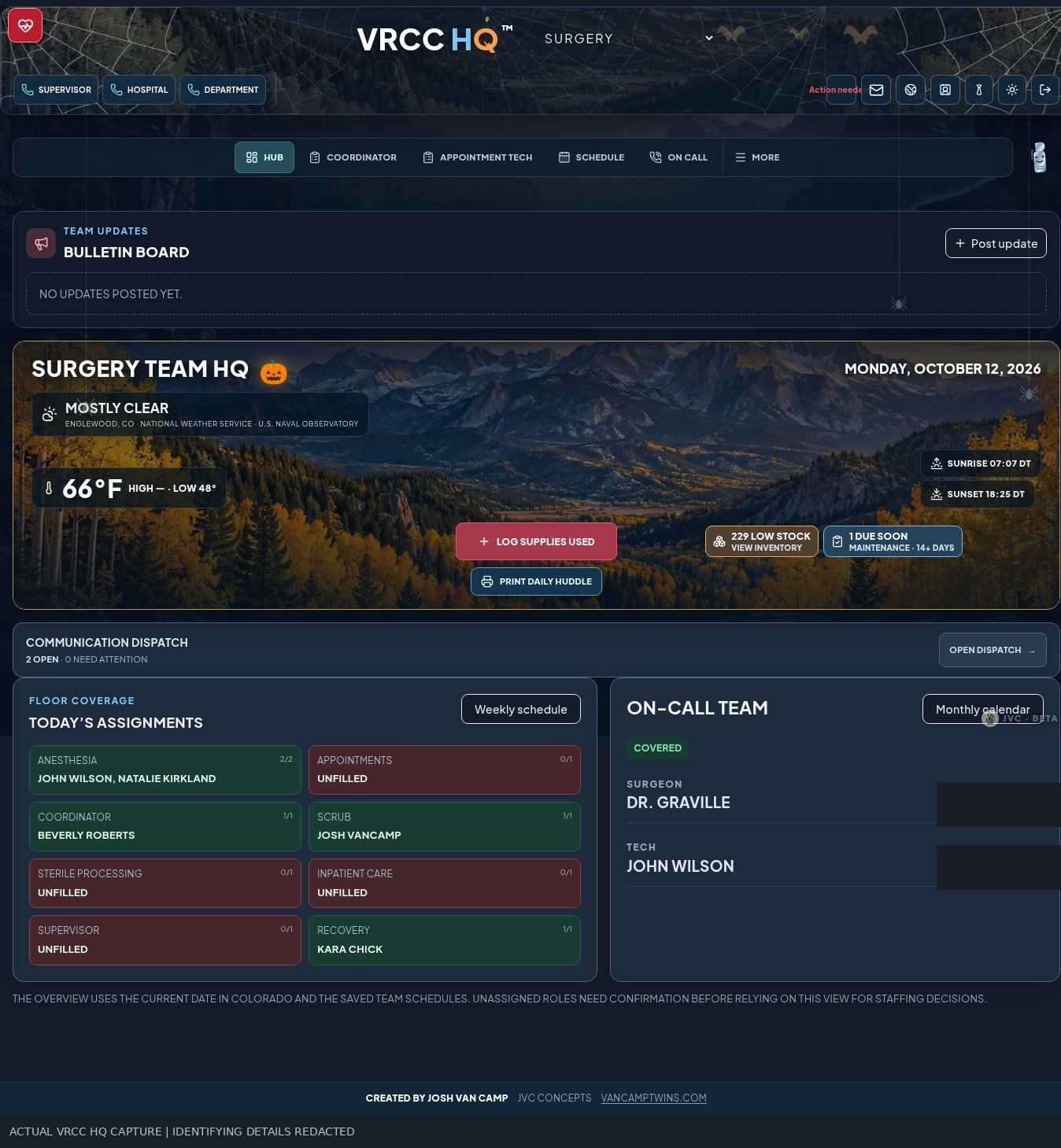This screenshot has width=1061, height=1148.
Task: Click the jack-o-lantern pumpkin icon
Action: [x=274, y=371]
